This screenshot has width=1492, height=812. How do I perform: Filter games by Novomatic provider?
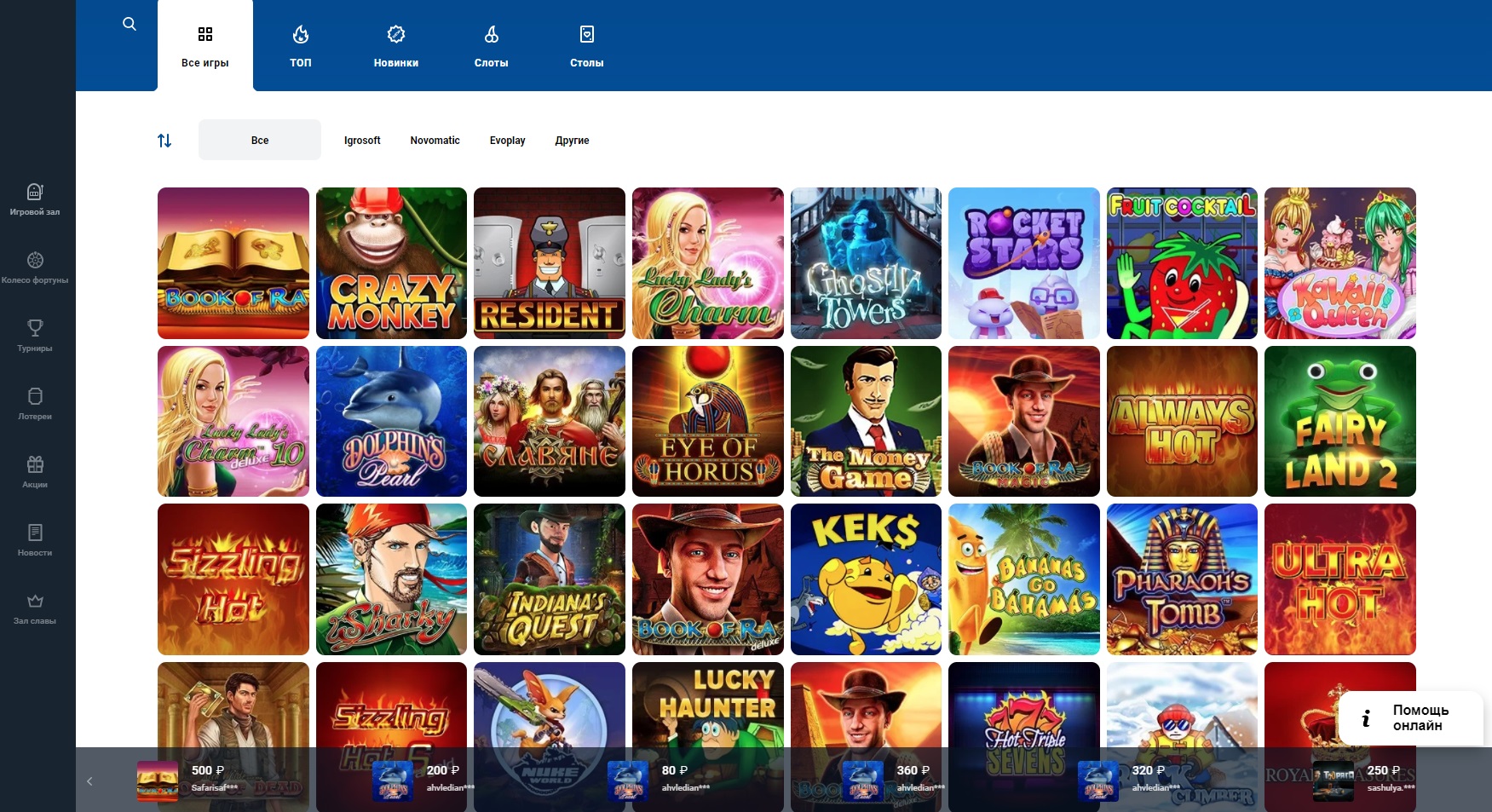click(x=435, y=141)
